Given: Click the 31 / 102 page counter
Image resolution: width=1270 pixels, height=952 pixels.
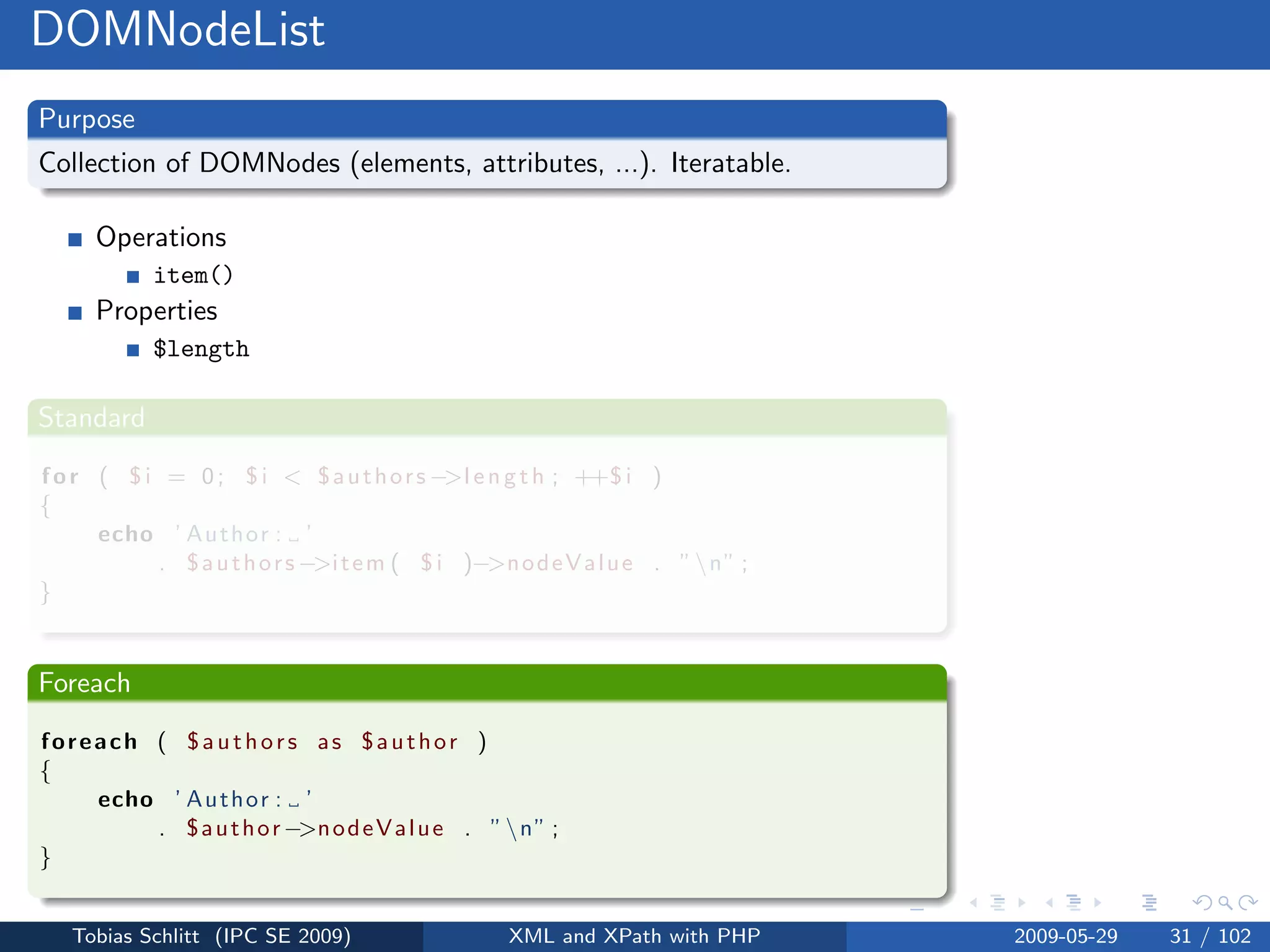Looking at the screenshot, I should click(x=1210, y=936).
